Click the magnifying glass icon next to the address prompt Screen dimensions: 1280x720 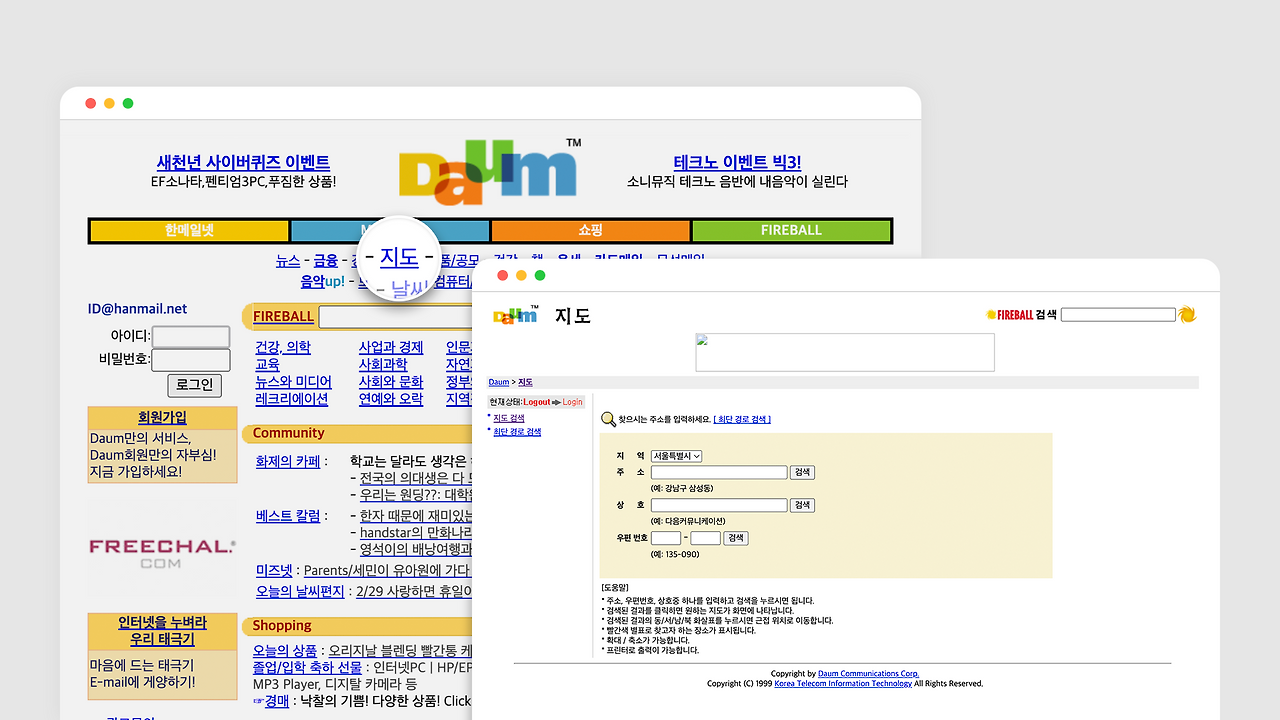(609, 419)
